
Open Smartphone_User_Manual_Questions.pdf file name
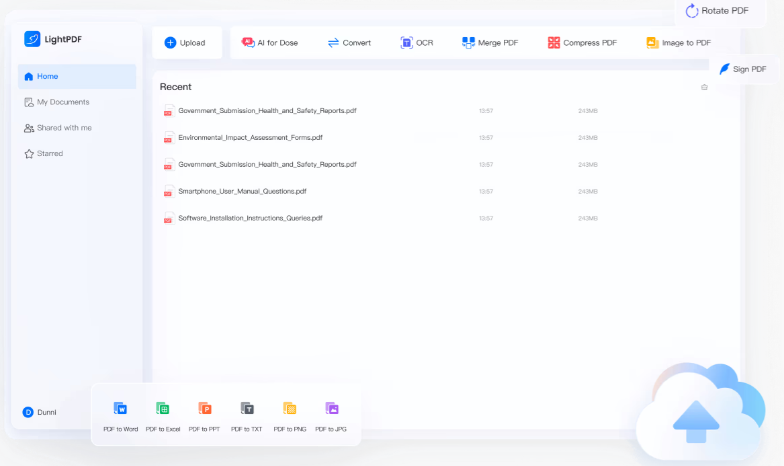click(x=242, y=192)
